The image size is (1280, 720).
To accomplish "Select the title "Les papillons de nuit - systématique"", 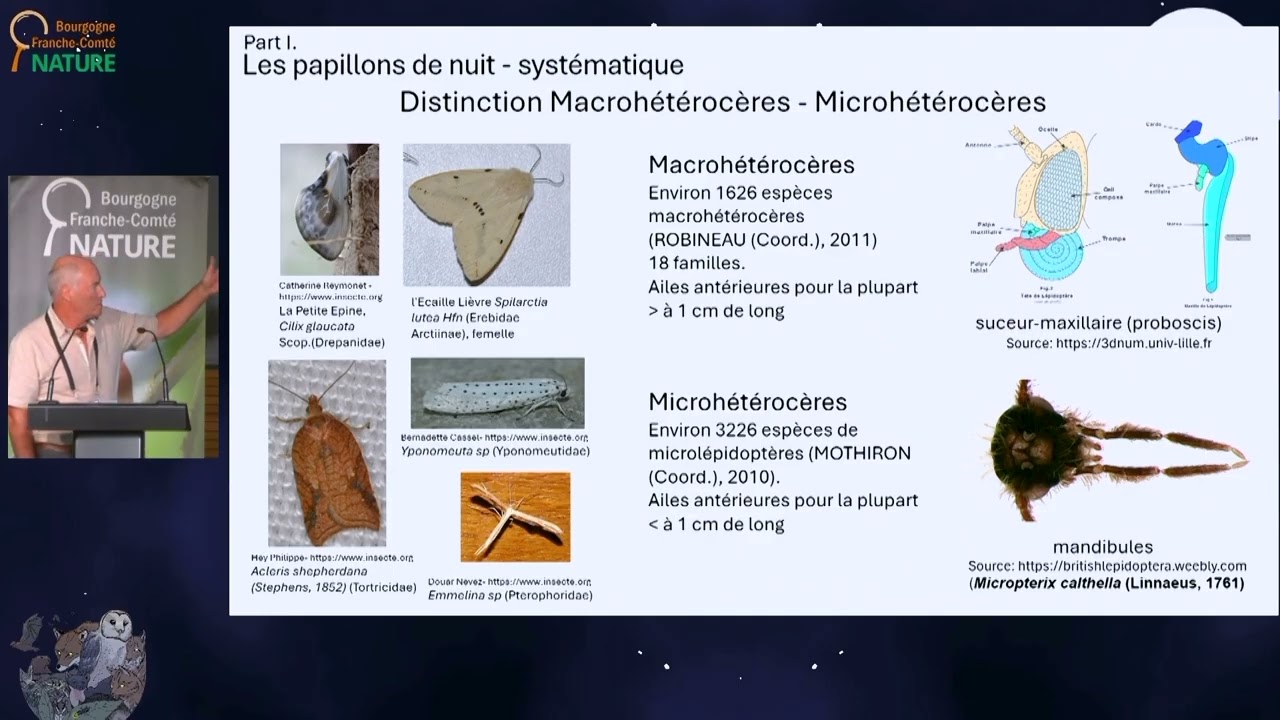I will coord(463,66).
